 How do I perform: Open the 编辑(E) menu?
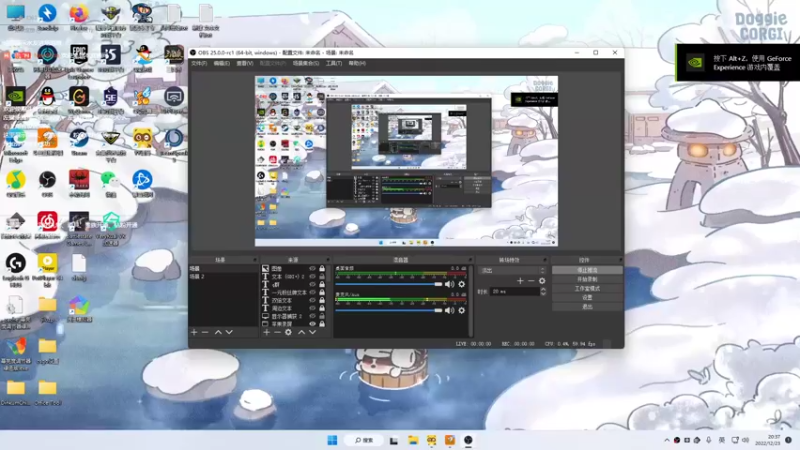click(221, 63)
